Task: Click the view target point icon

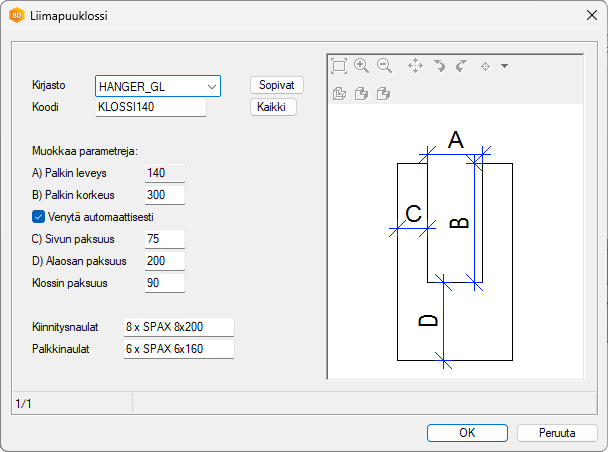Action: point(486,66)
